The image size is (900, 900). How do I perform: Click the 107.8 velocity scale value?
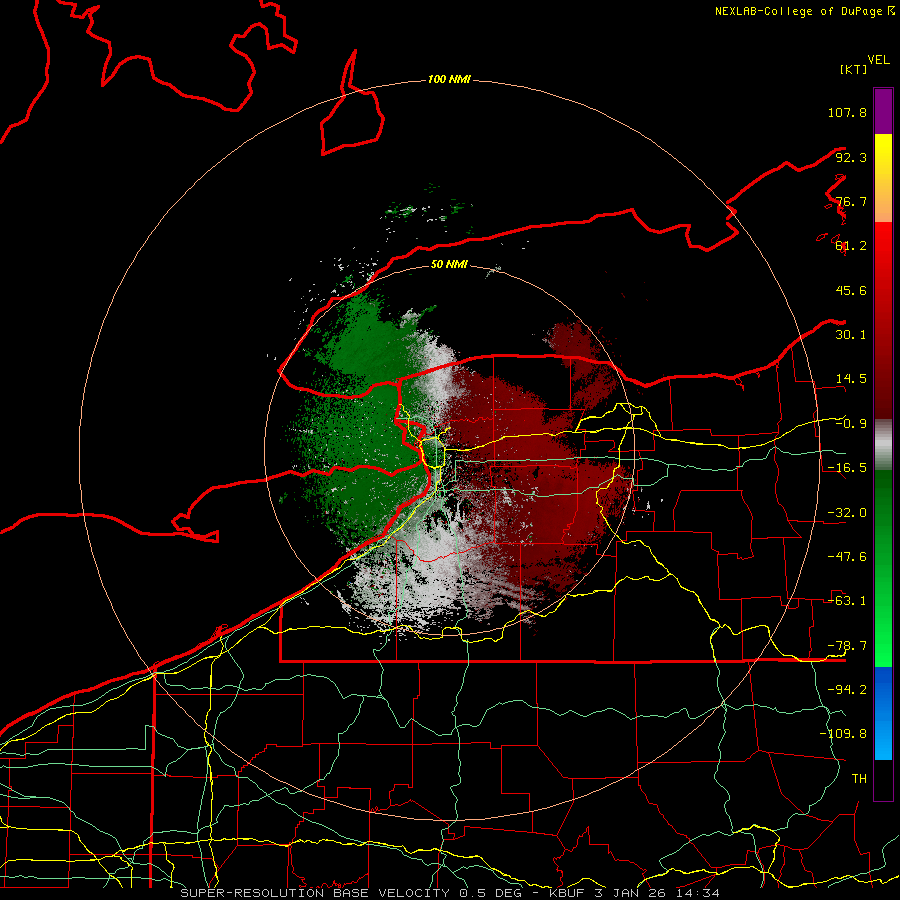[x=847, y=112]
